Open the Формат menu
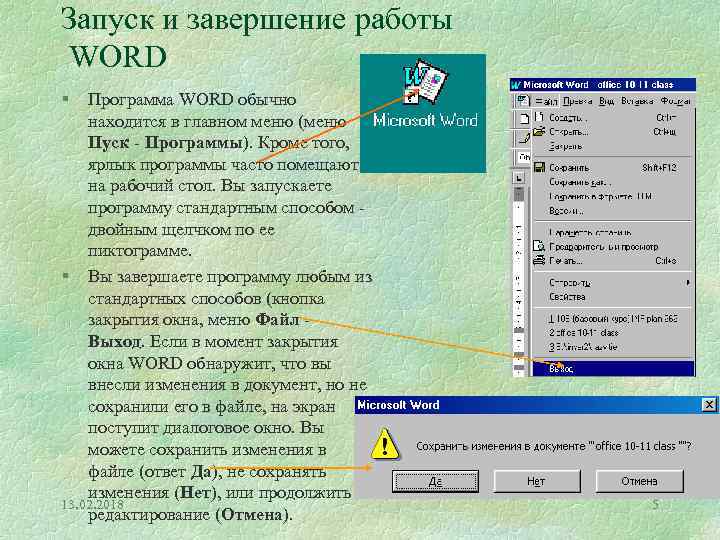 tap(675, 101)
